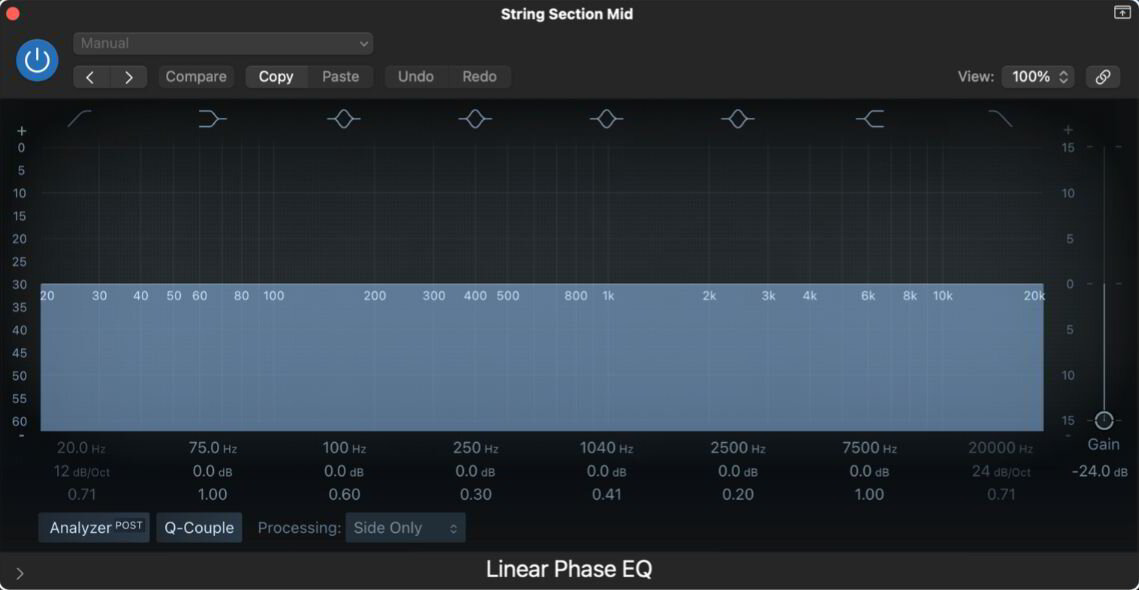This screenshot has height=590, width=1139.
Task: Select the Q value 0.30
Action: tap(475, 495)
